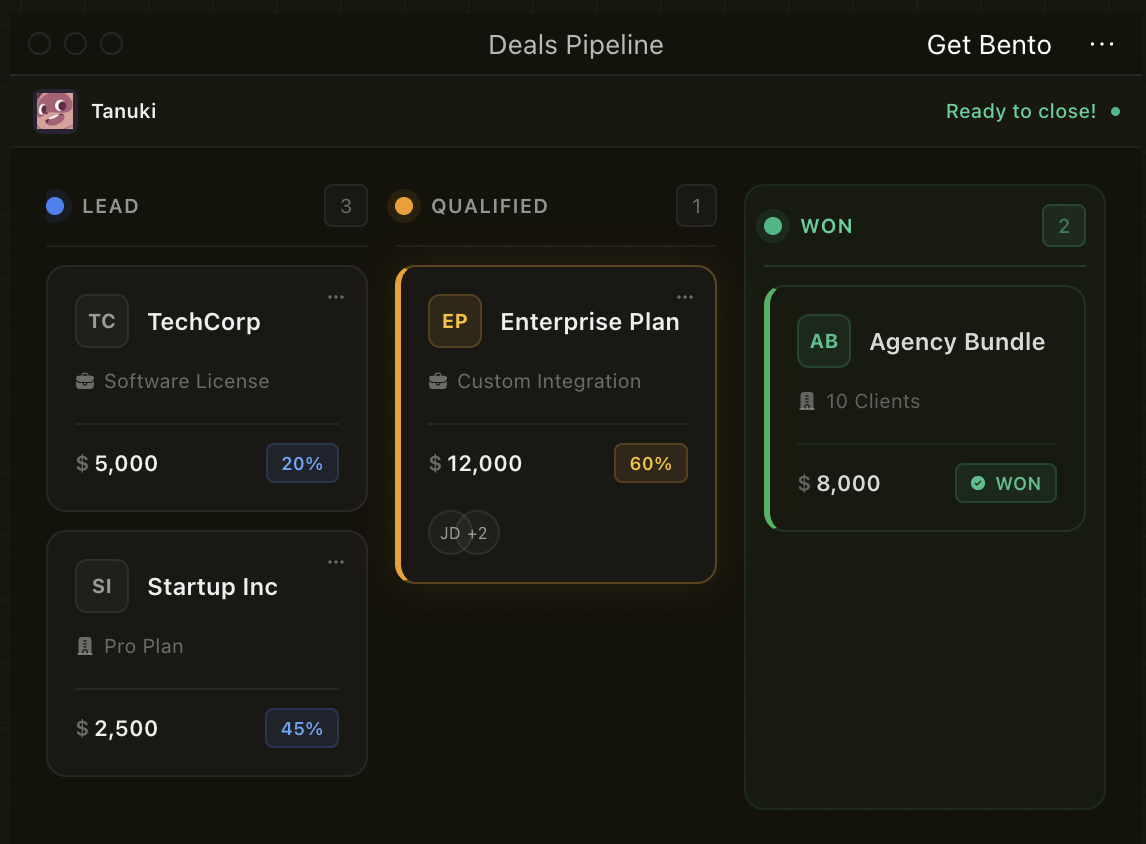
Task: Click the green WON status button
Action: [x=1005, y=483]
